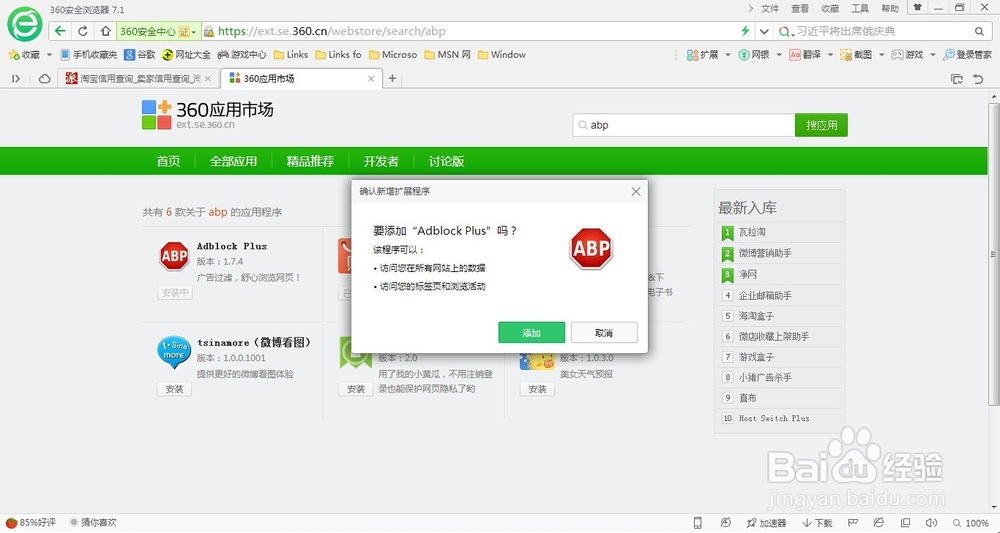This screenshot has height=533, width=1000.
Task: Click the sound mute icon in status bar
Action: (x=930, y=523)
